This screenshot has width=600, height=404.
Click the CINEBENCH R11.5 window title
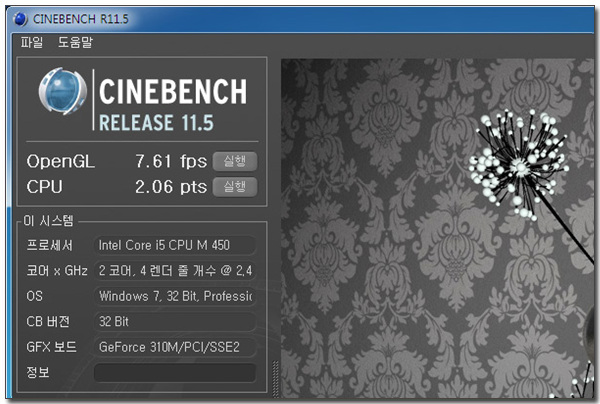81,19
